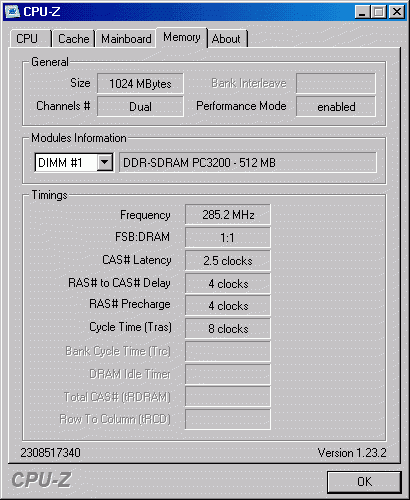This screenshot has width=410, height=500.
Task: Click the DDR-SDRAM PC3200 - 512 MB field
Action: tap(248, 163)
